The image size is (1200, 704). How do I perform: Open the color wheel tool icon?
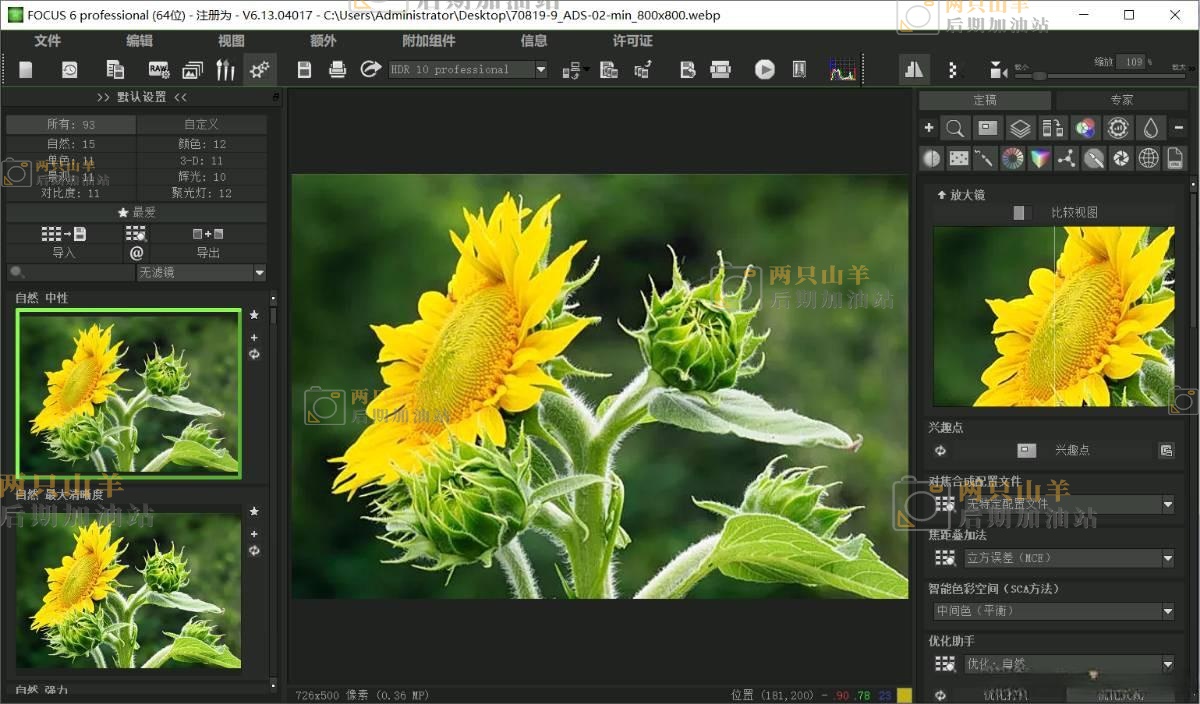(x=1012, y=158)
